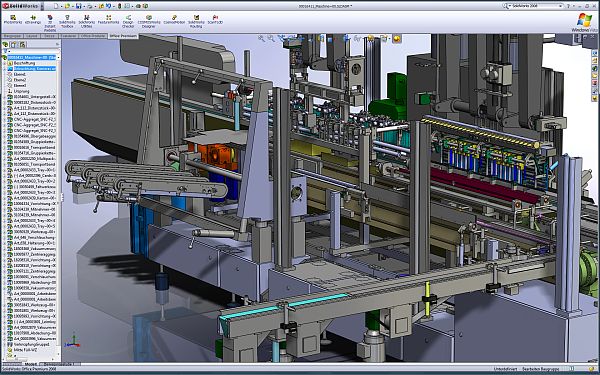Open SolidWorks Utilities
Viewport: 600px width, 375px height.
(x=86, y=21)
